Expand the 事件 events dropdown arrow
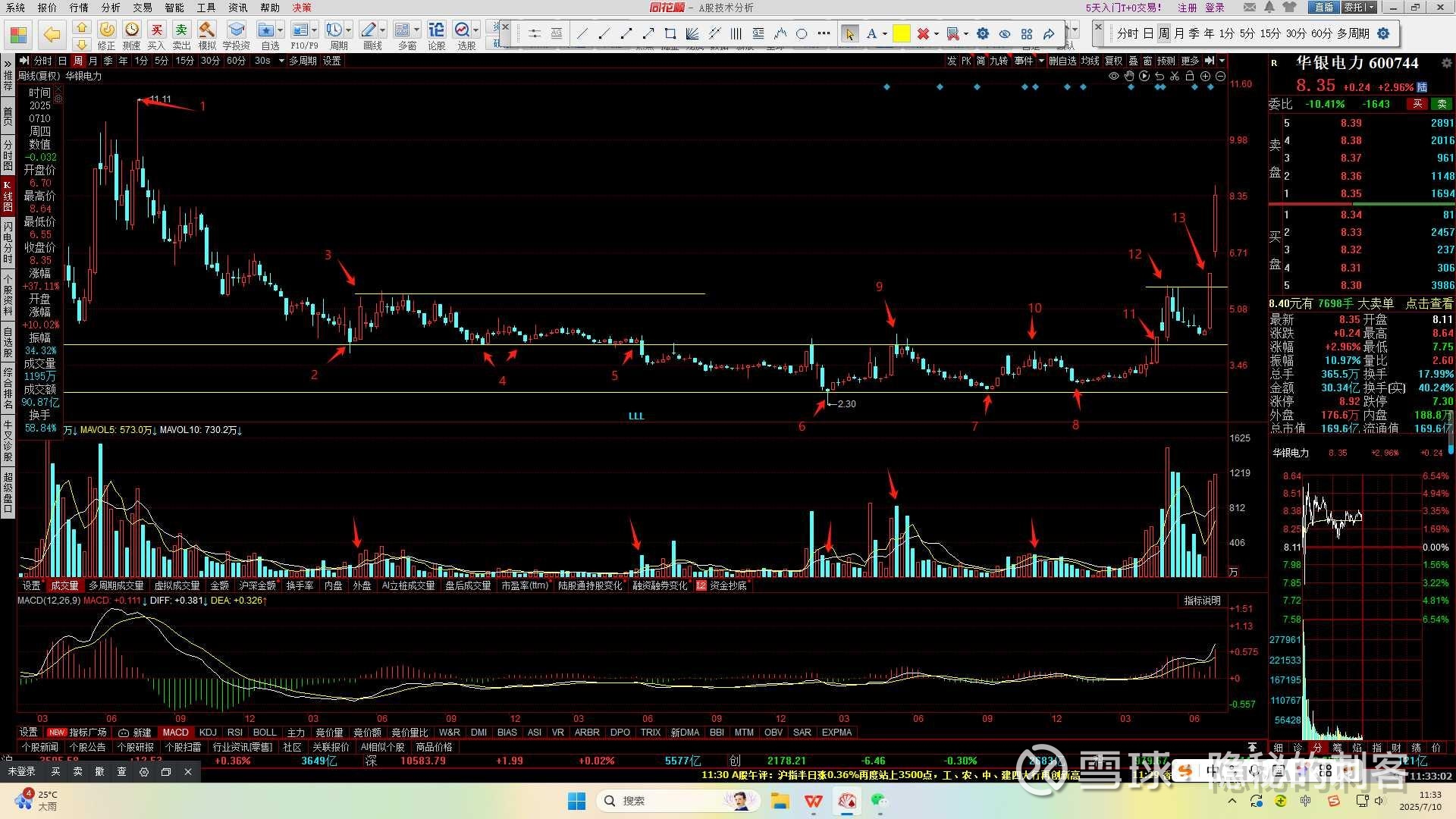This screenshot has height=819, width=1456. point(1041,61)
